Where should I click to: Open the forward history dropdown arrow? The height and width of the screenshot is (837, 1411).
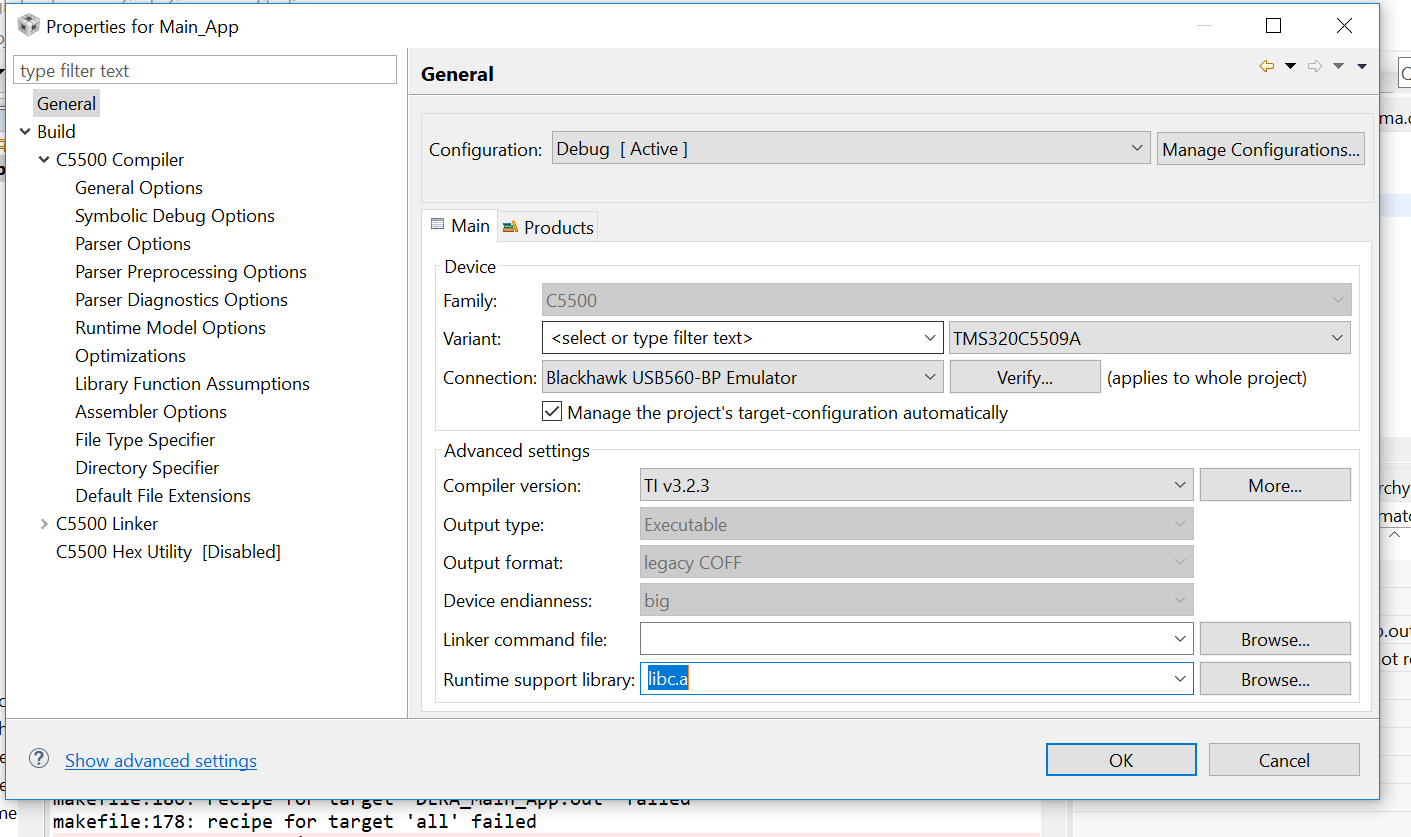point(1339,66)
